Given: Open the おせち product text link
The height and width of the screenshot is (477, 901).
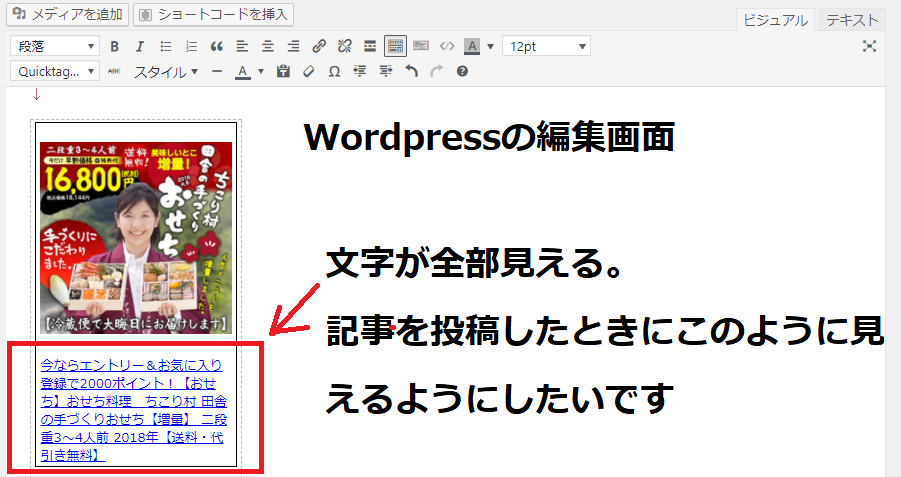Looking at the screenshot, I should coord(133,410).
